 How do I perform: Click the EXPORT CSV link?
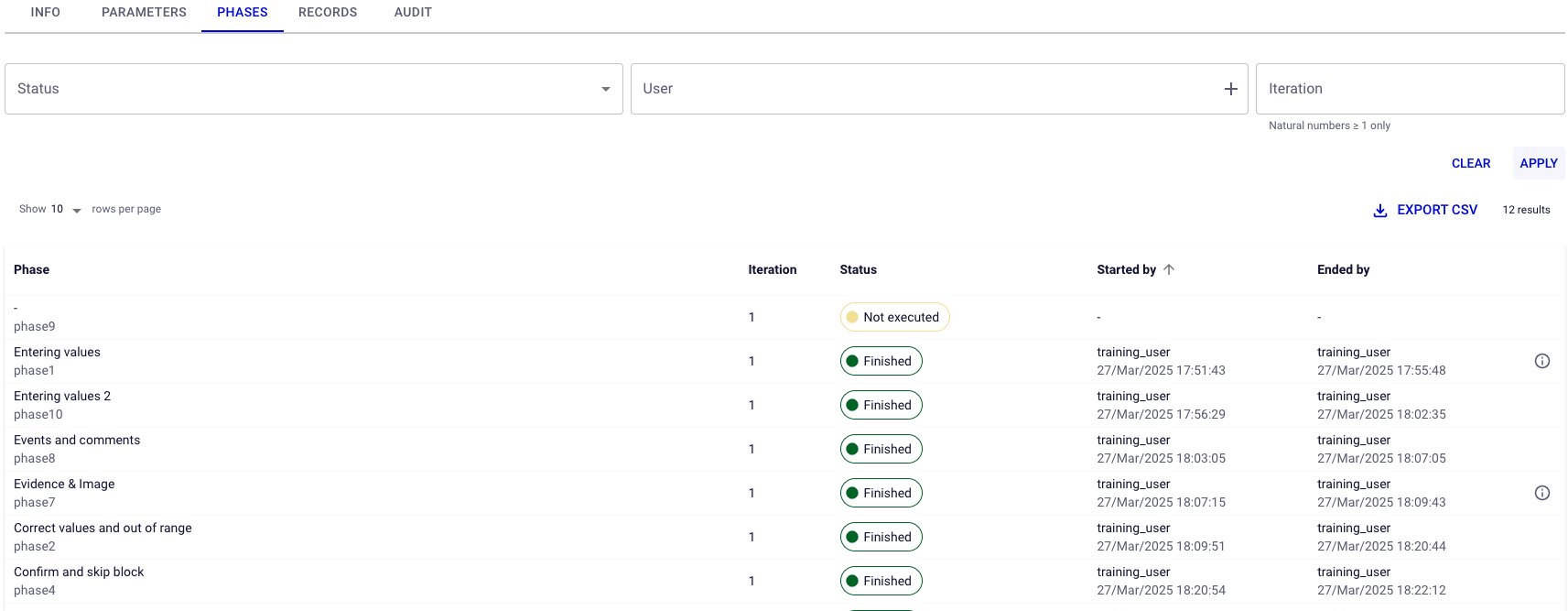point(1436,210)
